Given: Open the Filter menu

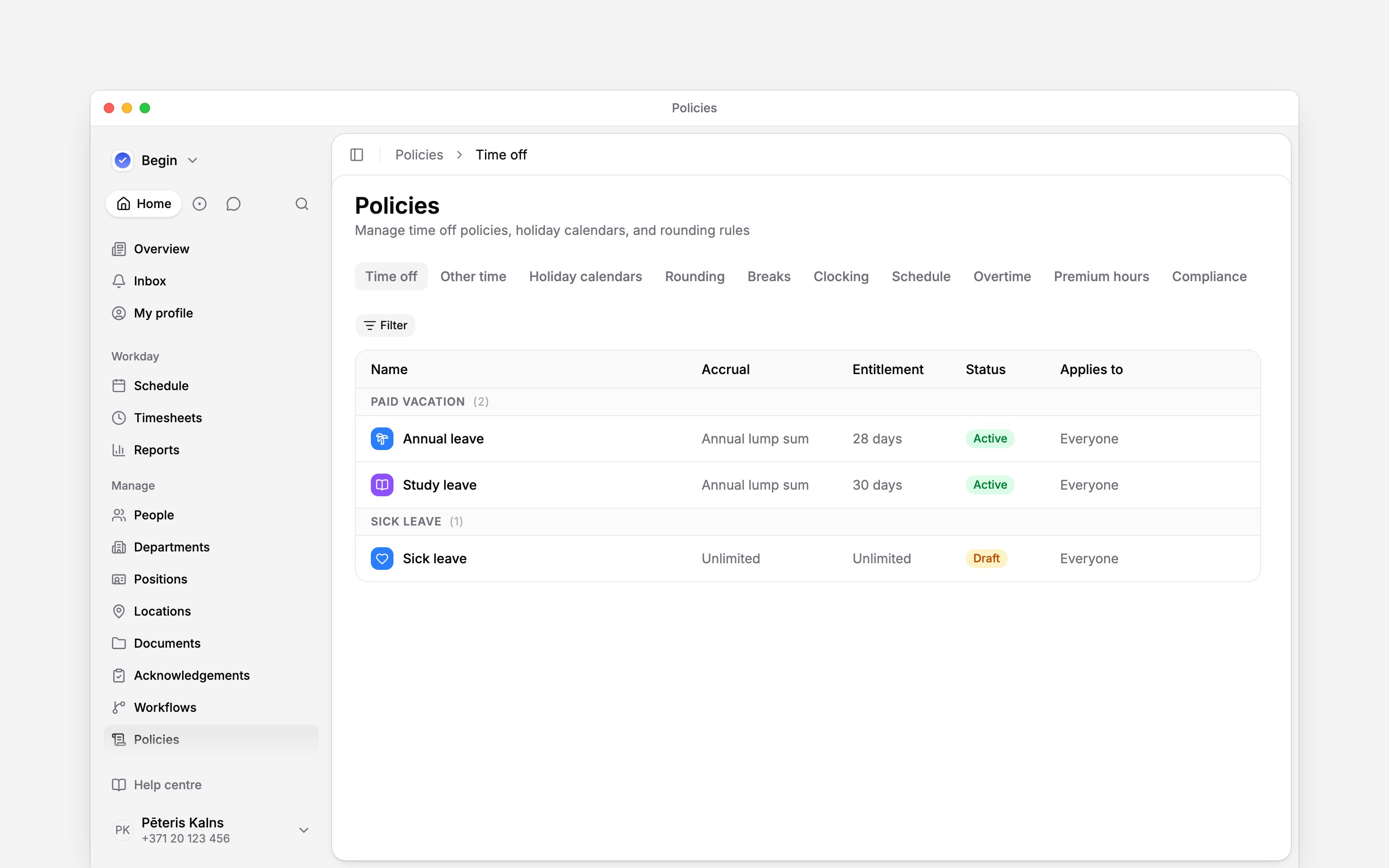Looking at the screenshot, I should 385,325.
